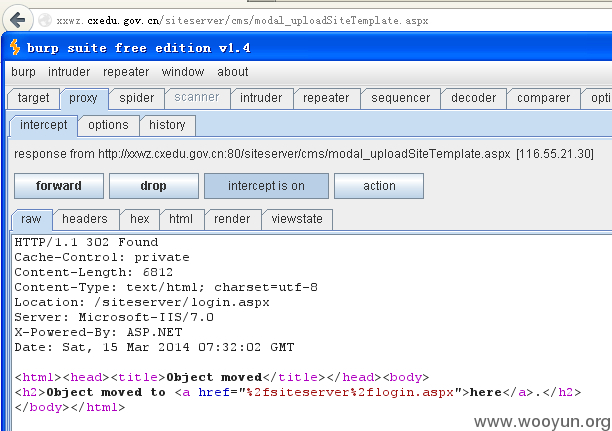The height and width of the screenshot is (431, 612).
Task: Forward the intercepted response
Action: (x=59, y=186)
